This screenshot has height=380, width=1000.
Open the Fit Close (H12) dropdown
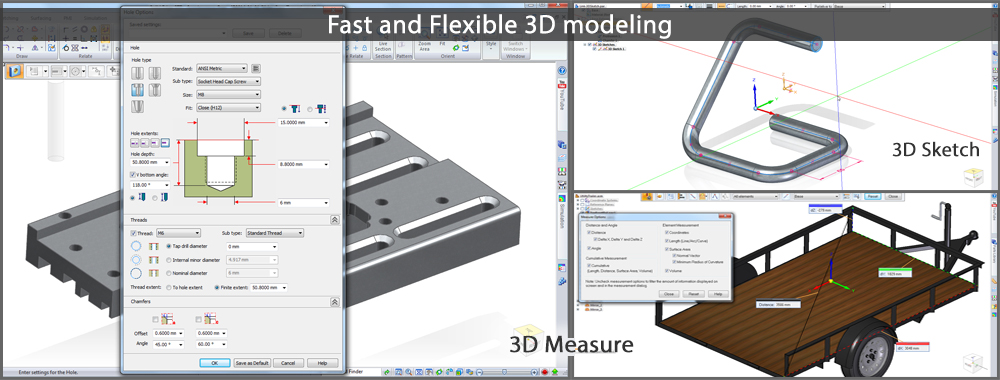228,108
